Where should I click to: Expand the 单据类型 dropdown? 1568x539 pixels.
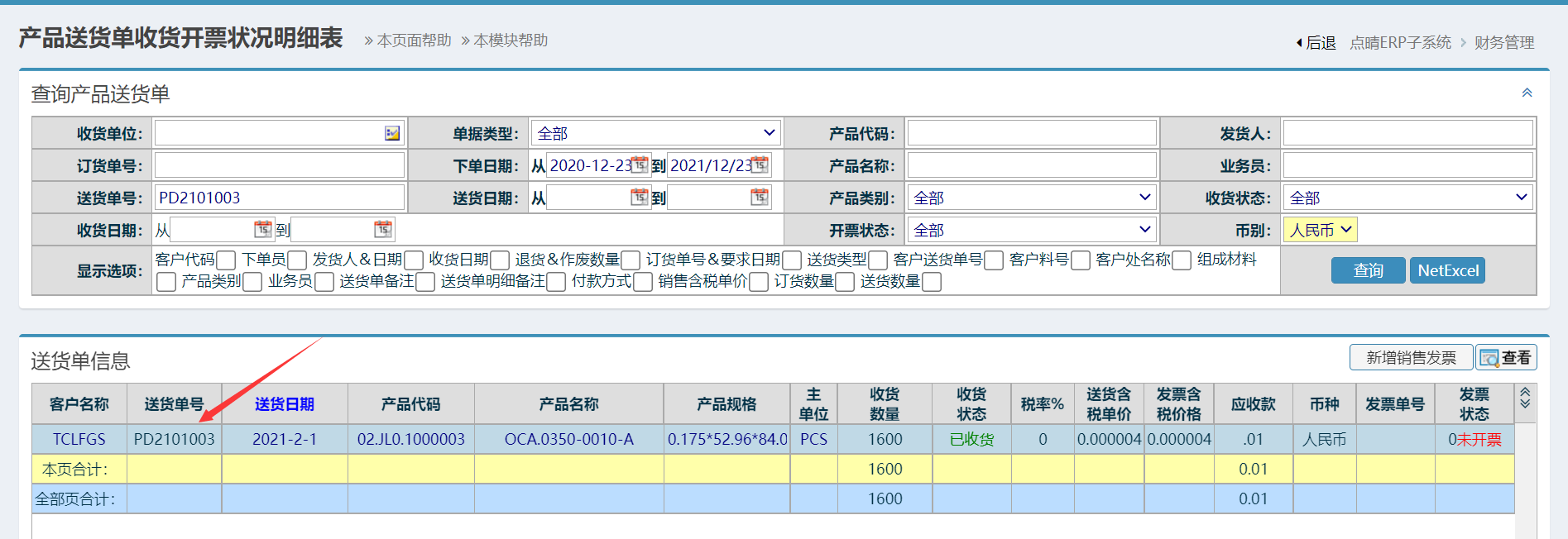(x=656, y=133)
